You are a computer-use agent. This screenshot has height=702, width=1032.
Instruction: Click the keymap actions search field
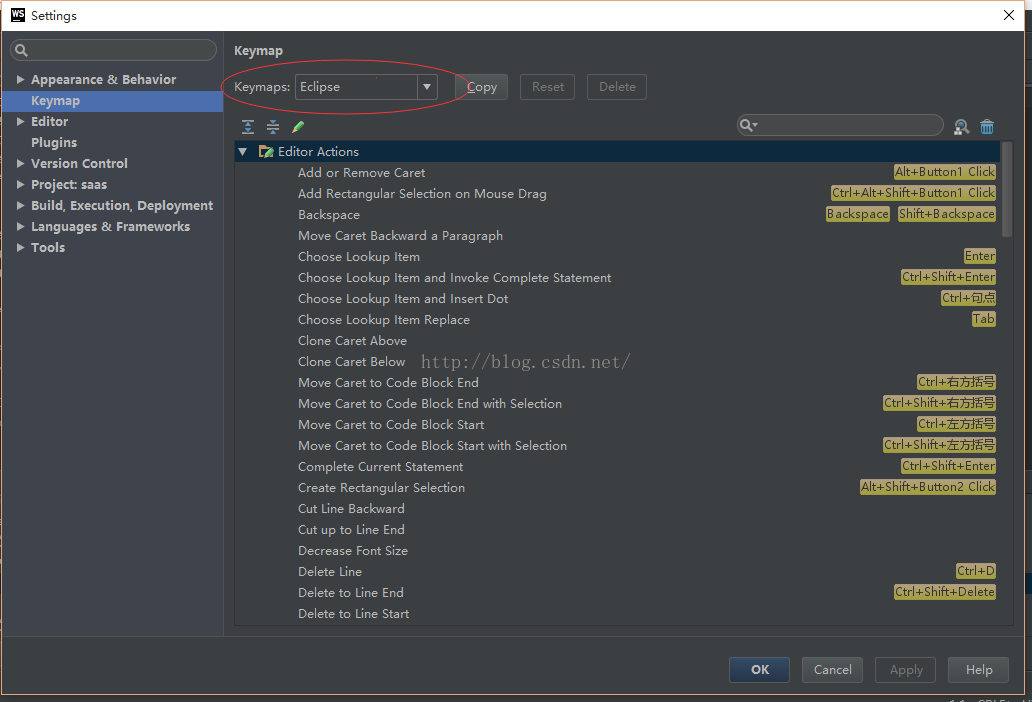tap(840, 125)
